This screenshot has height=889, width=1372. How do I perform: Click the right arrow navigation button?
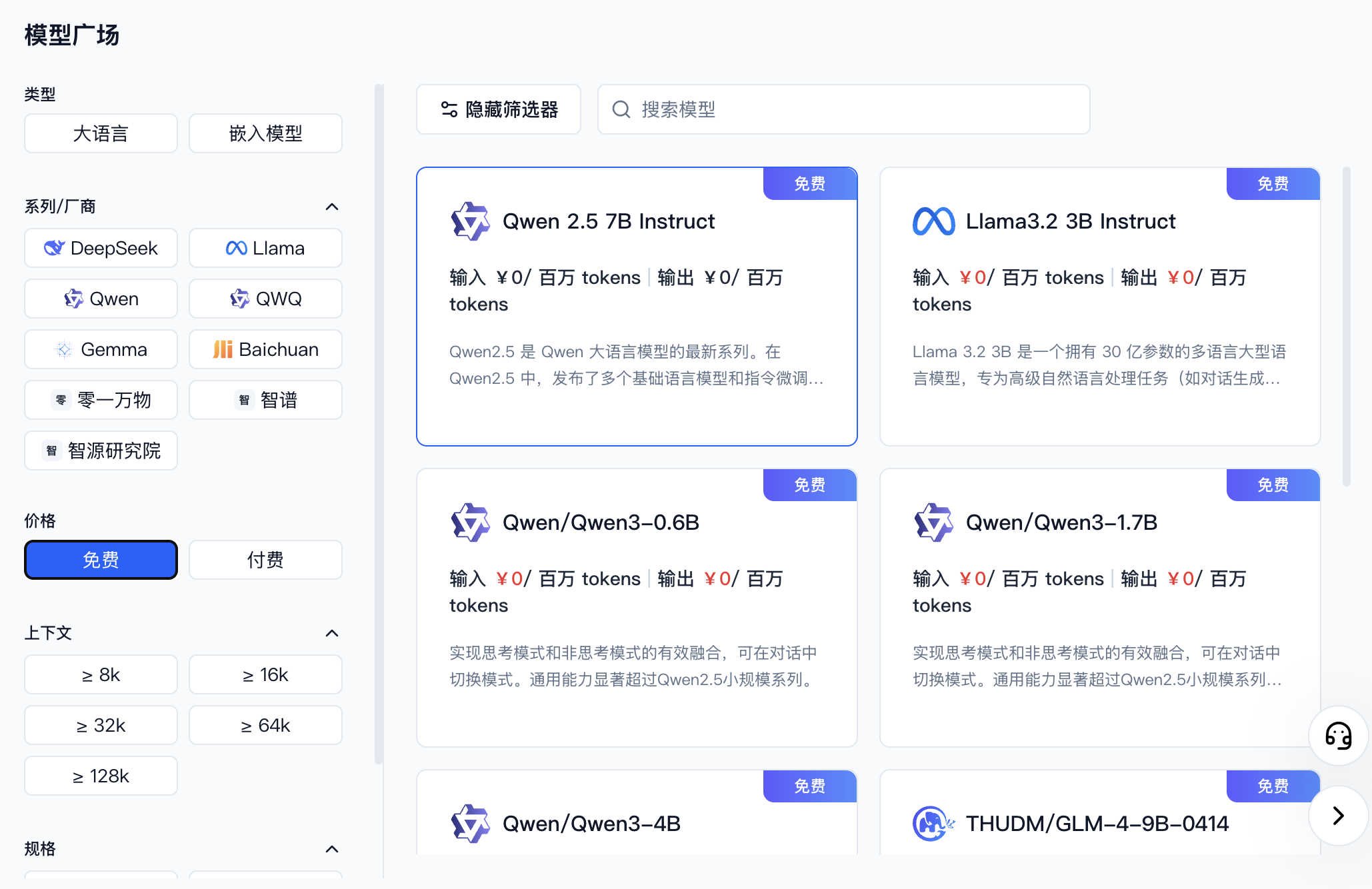tap(1338, 816)
